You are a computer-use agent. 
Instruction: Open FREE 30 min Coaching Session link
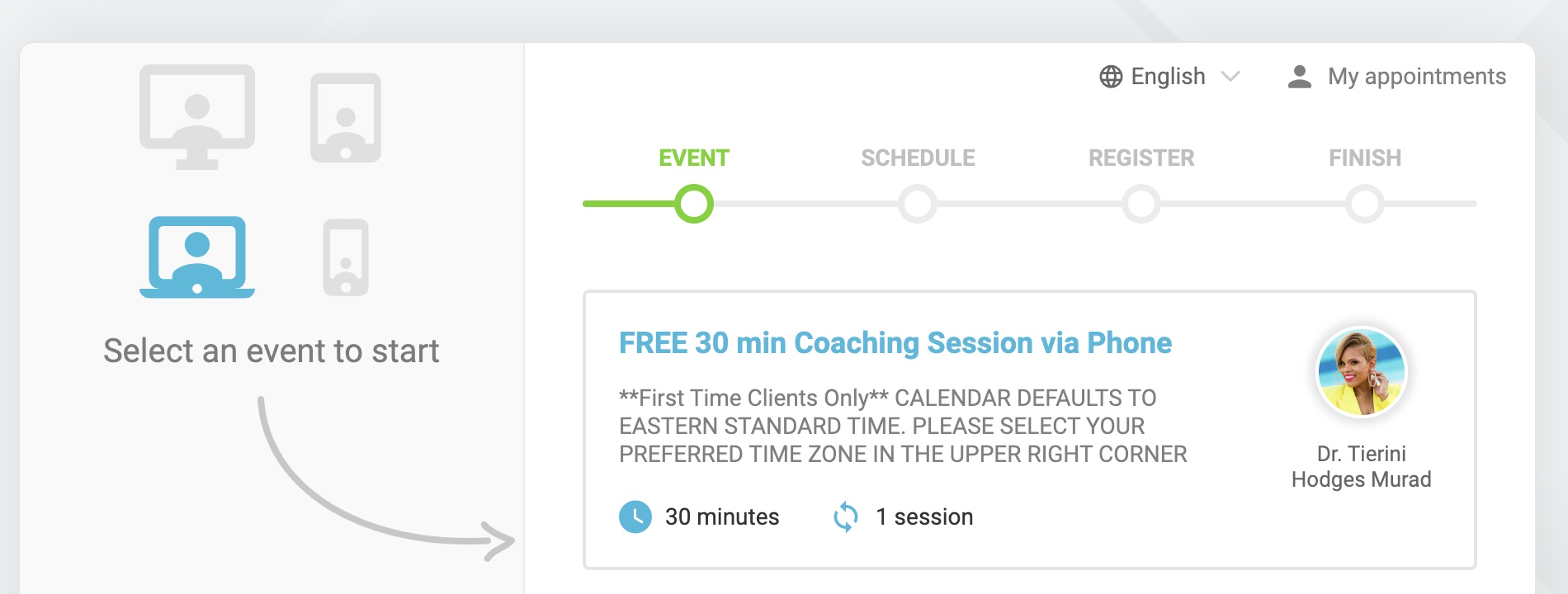pyautogui.click(x=895, y=343)
